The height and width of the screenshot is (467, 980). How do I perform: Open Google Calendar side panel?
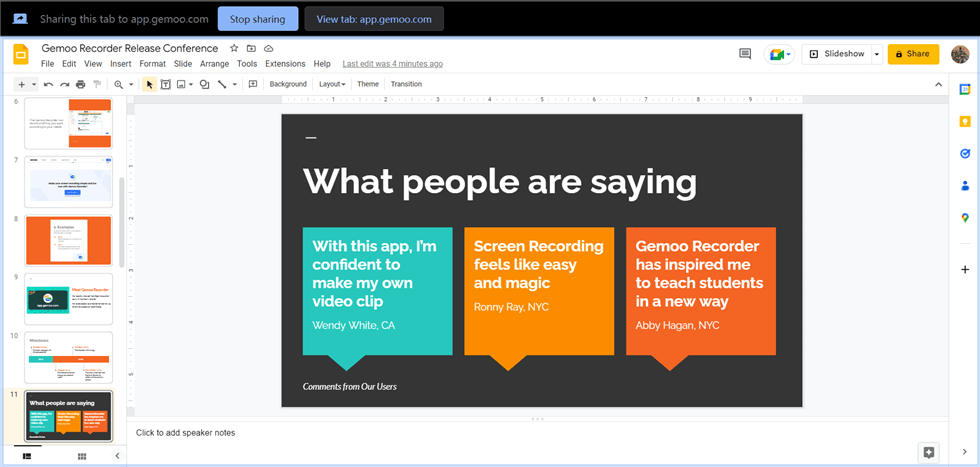pyautogui.click(x=965, y=89)
